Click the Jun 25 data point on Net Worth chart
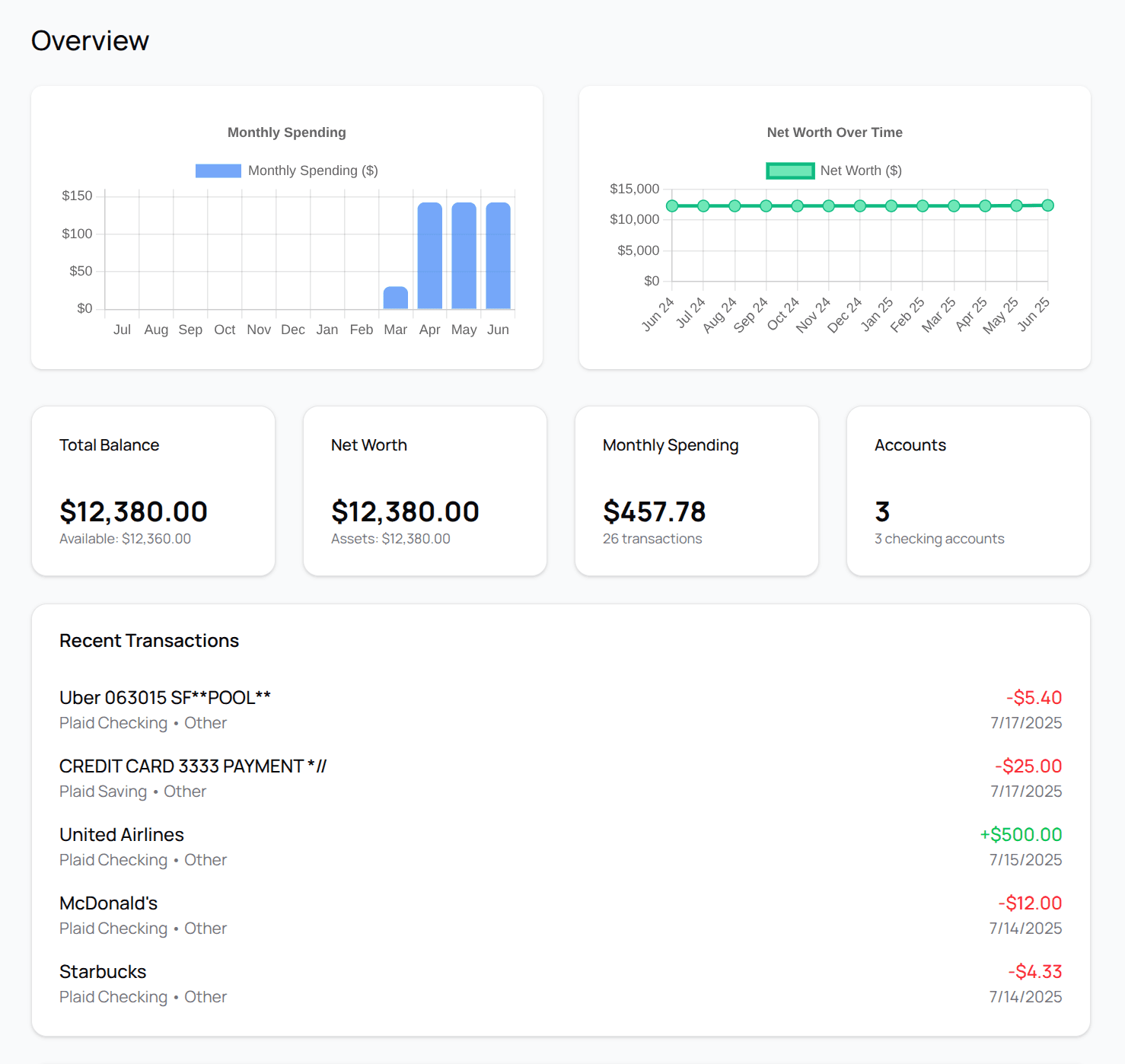The image size is (1125, 1064). click(1047, 205)
